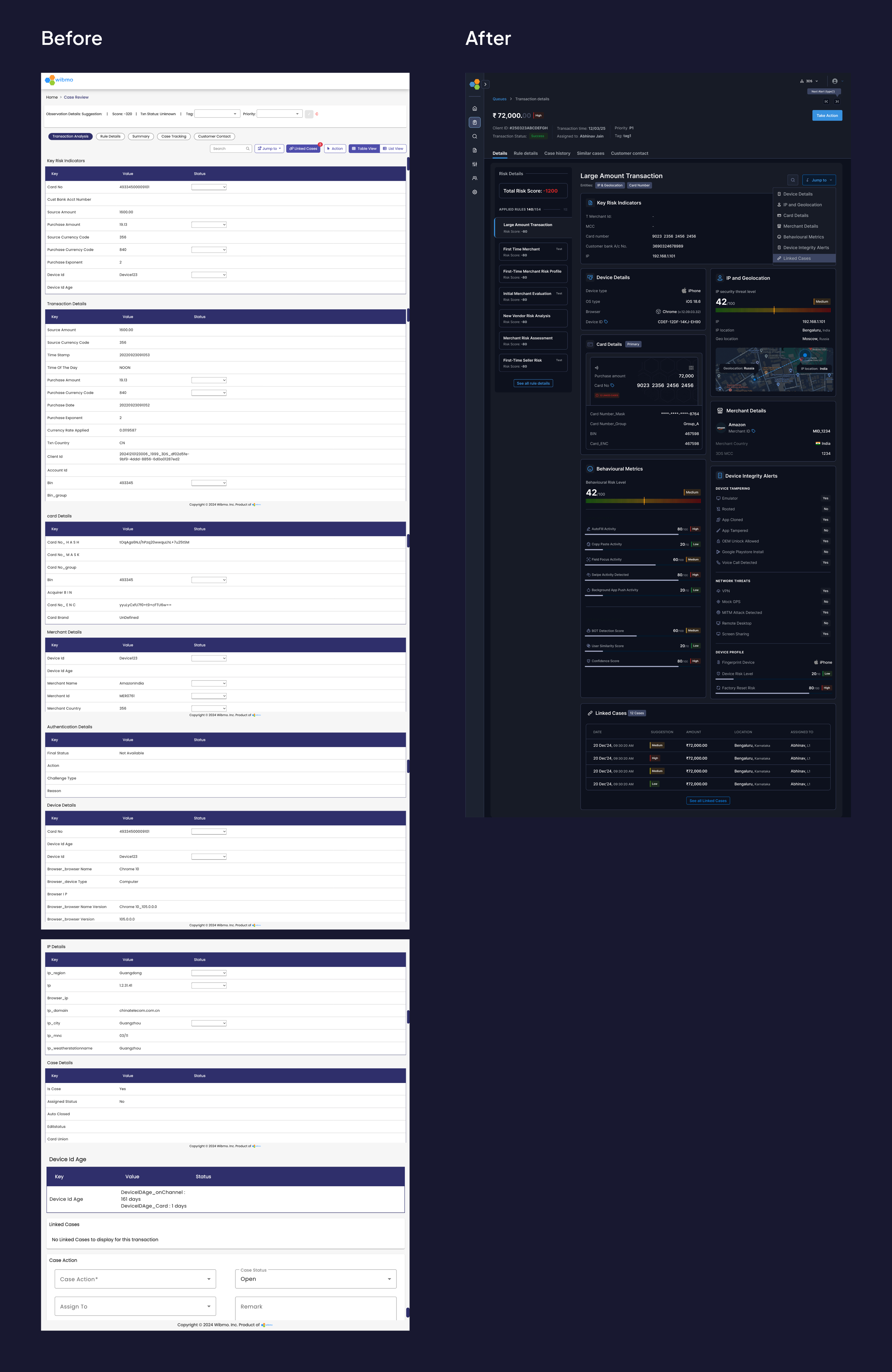Open the users icon in dark sidebar

coord(474,178)
